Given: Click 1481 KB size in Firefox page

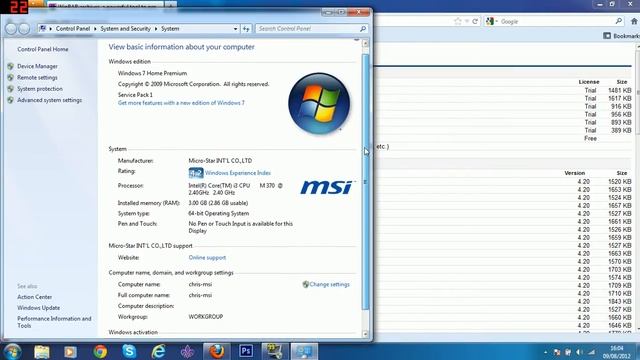Looking at the screenshot, I should pos(620,90).
